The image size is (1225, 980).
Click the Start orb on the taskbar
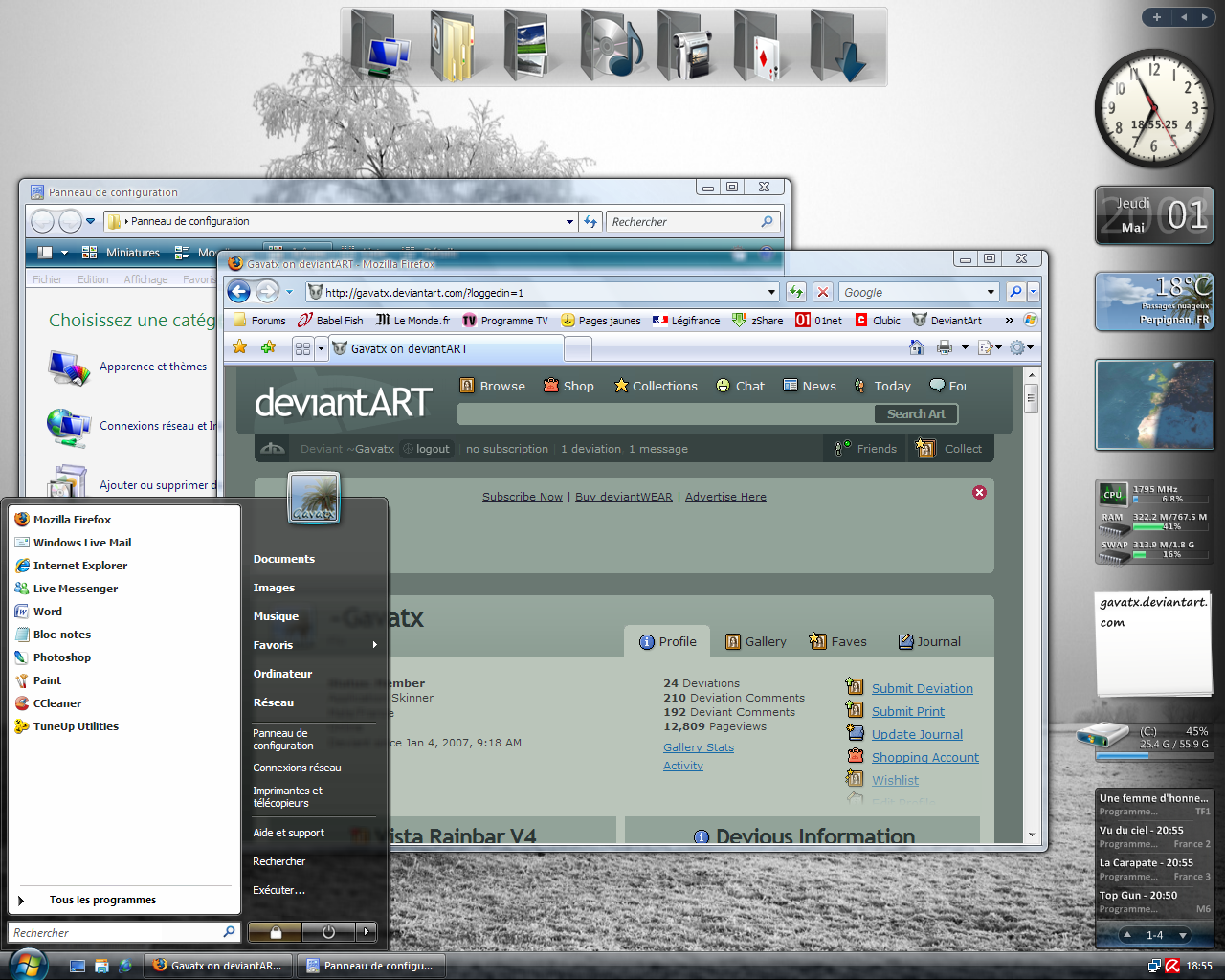26,964
